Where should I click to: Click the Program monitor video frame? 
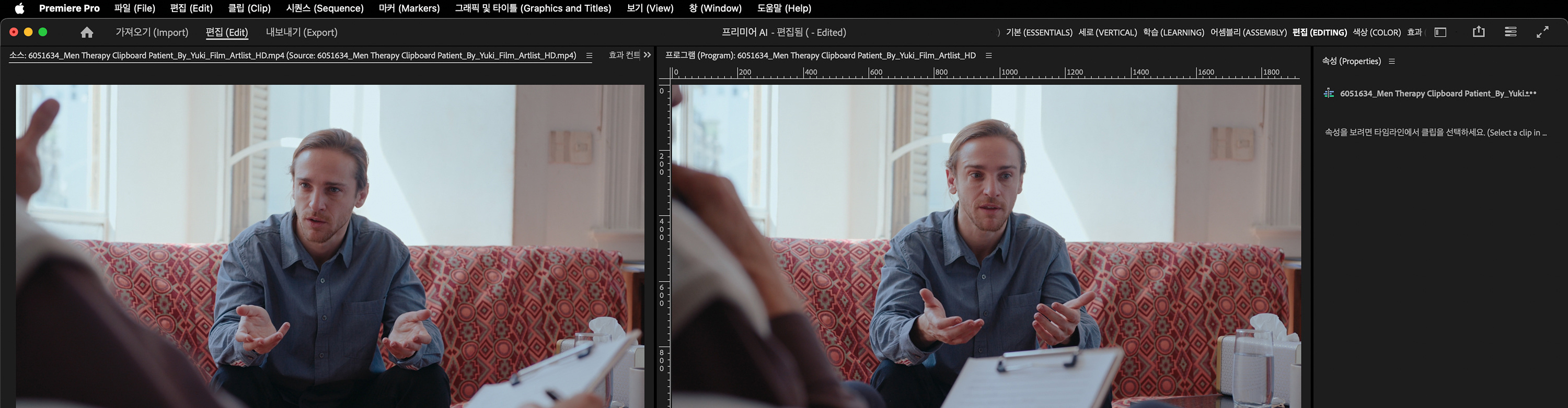tap(986, 246)
